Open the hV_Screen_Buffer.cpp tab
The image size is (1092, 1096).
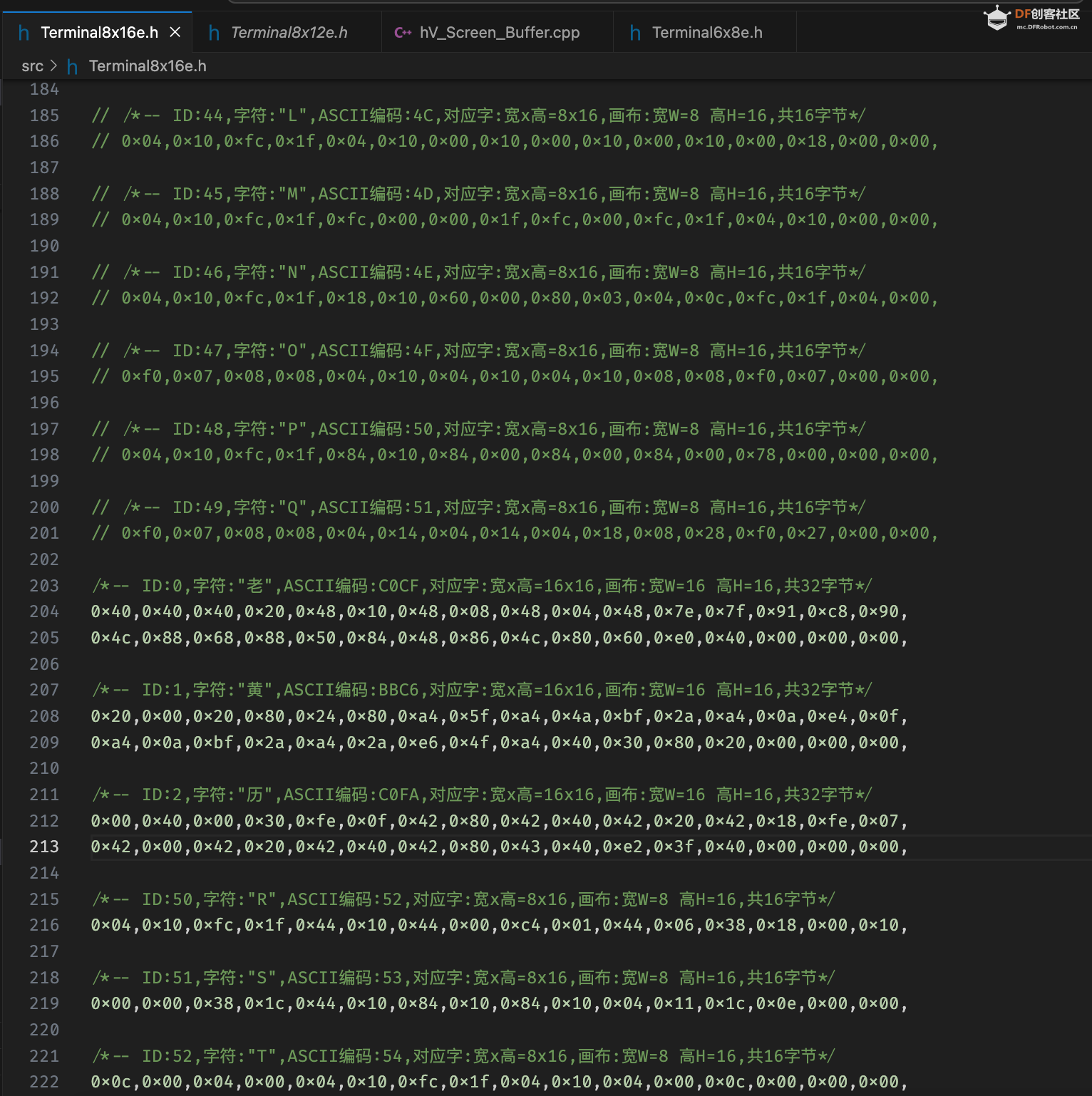click(x=499, y=32)
